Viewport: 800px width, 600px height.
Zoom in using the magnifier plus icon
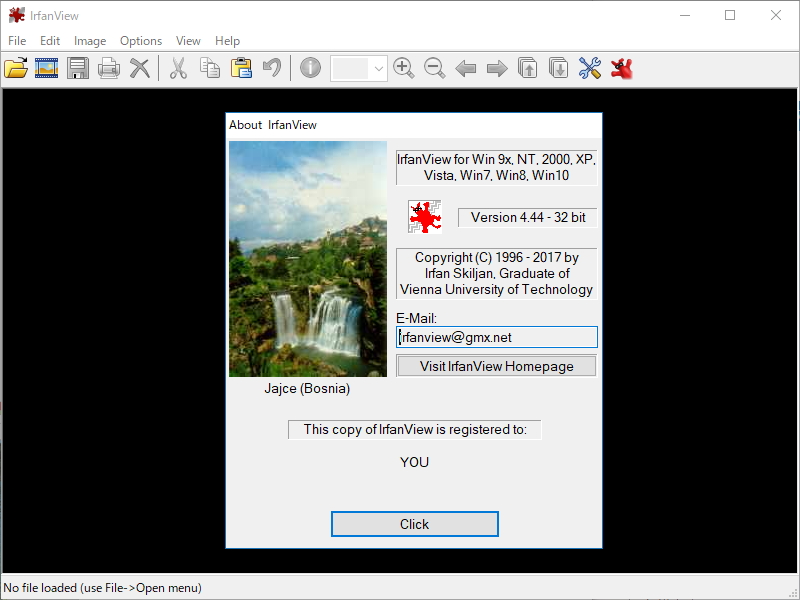pyautogui.click(x=404, y=68)
